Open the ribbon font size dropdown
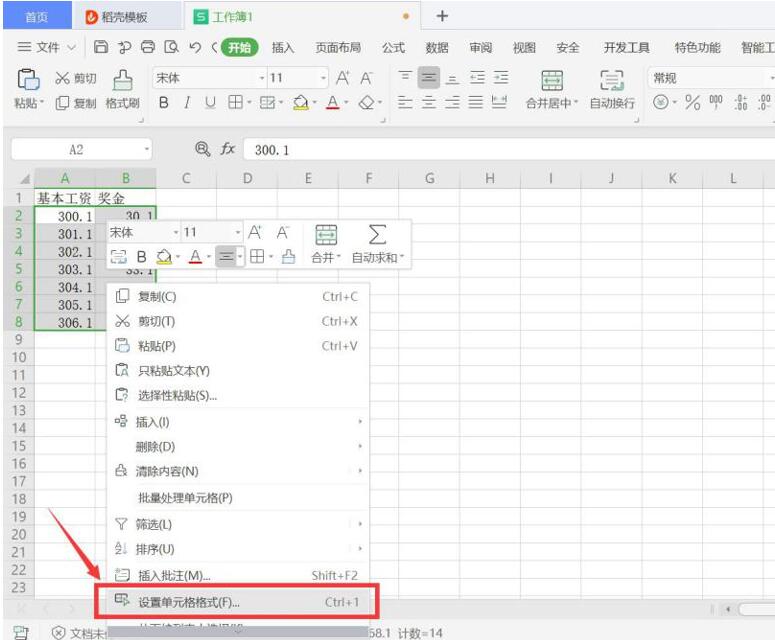This screenshot has height=640, width=775. click(323, 78)
